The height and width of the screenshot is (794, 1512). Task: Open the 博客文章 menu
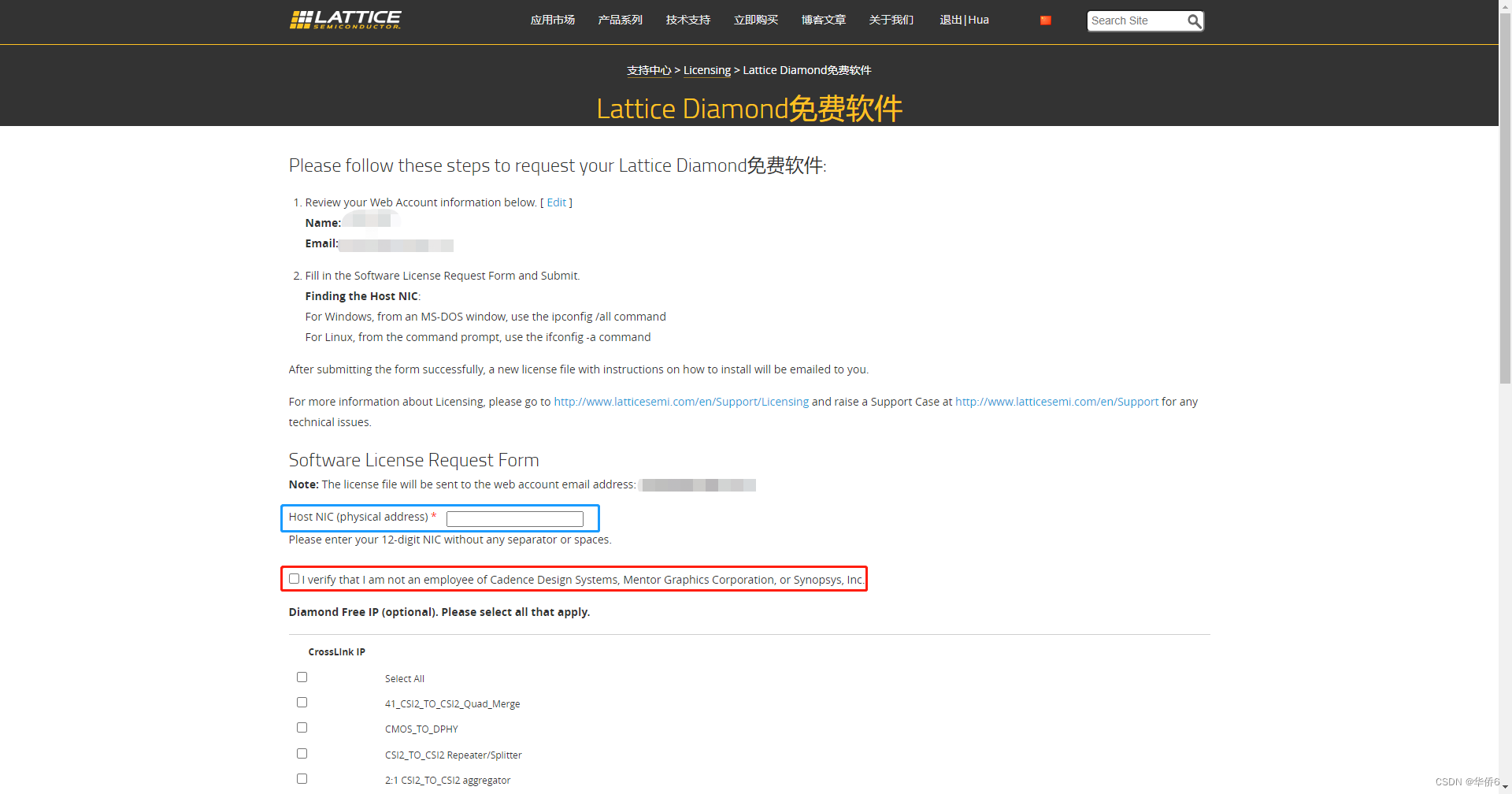point(824,20)
